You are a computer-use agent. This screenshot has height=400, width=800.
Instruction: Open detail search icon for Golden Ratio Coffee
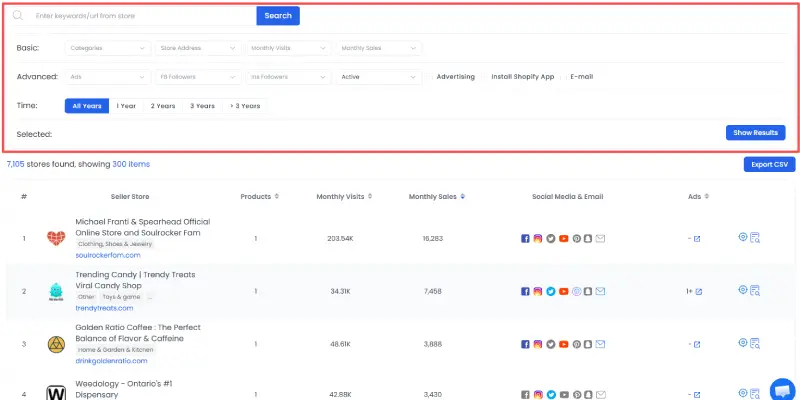(x=755, y=344)
